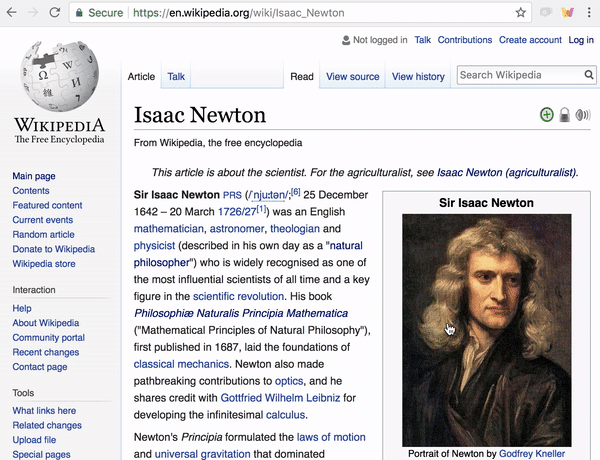Screen dimensions: 600x460
Task: Click the PRS link
Action: click(232, 195)
